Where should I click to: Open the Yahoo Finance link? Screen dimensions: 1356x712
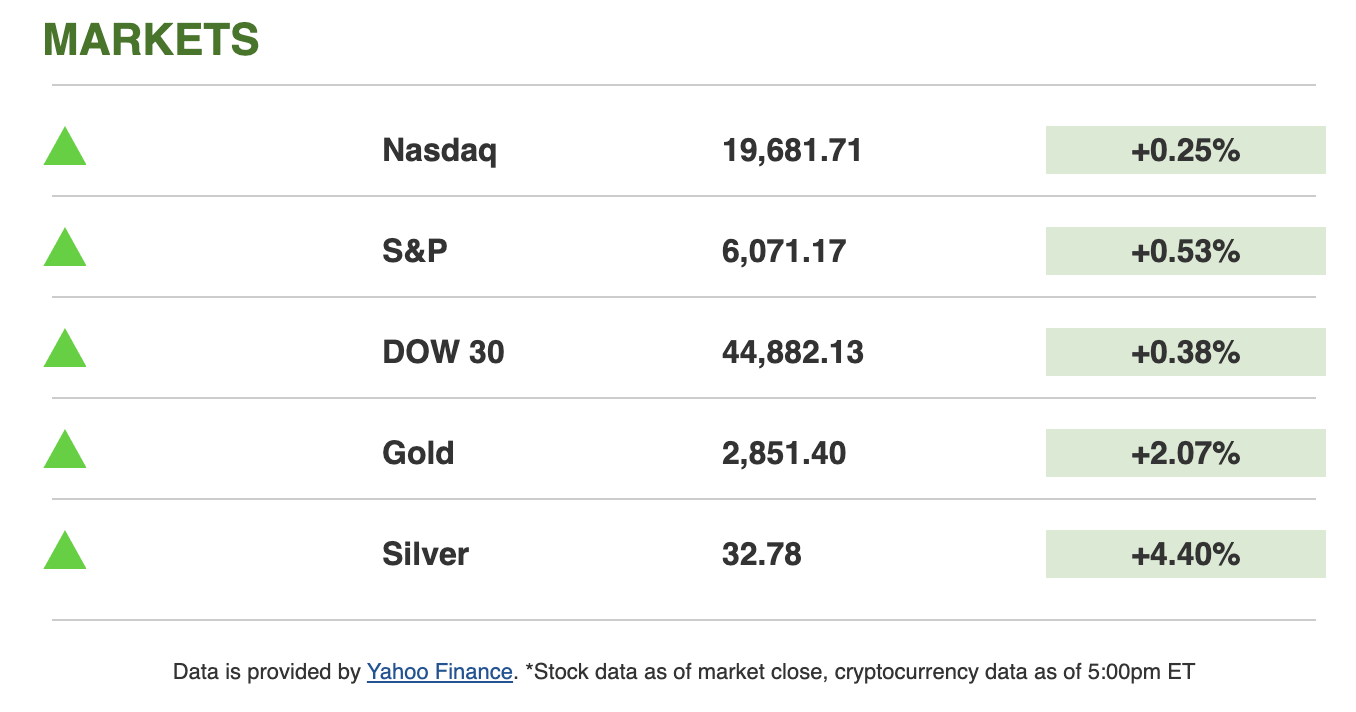[x=439, y=672]
